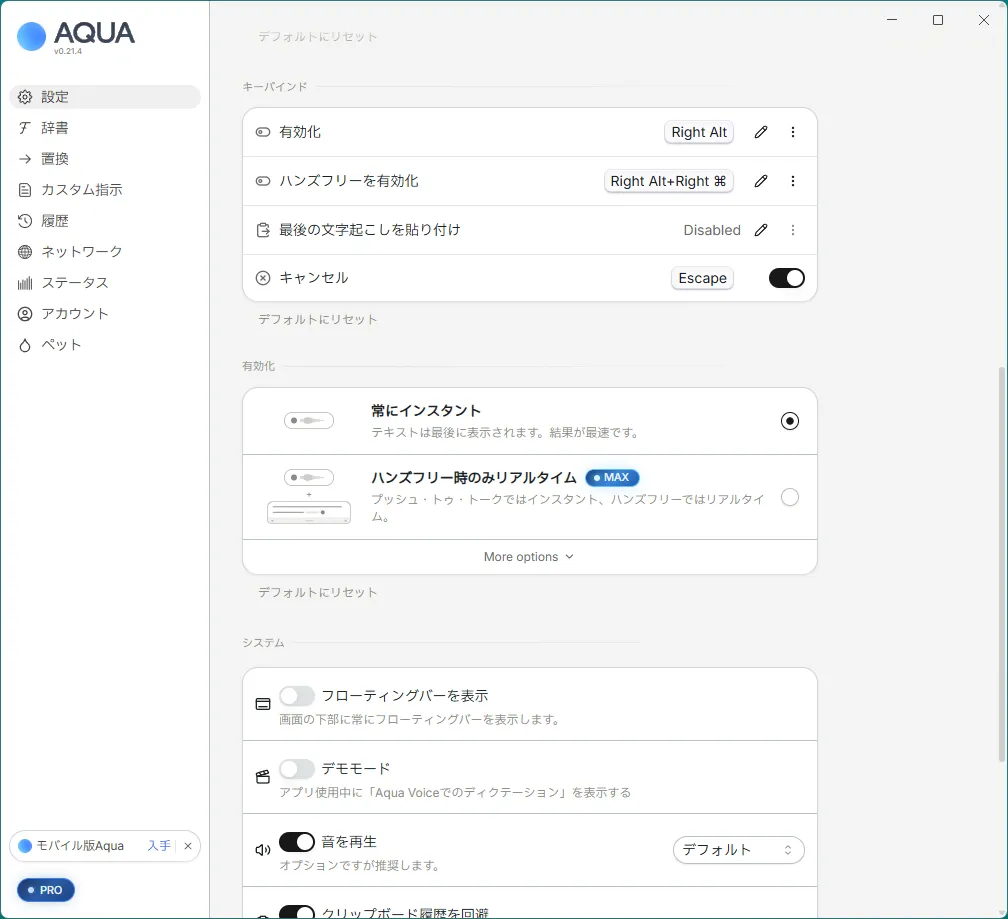The image size is (1008, 919).
Task: Click the カスタム指示 document icon
Action: click(x=25, y=190)
